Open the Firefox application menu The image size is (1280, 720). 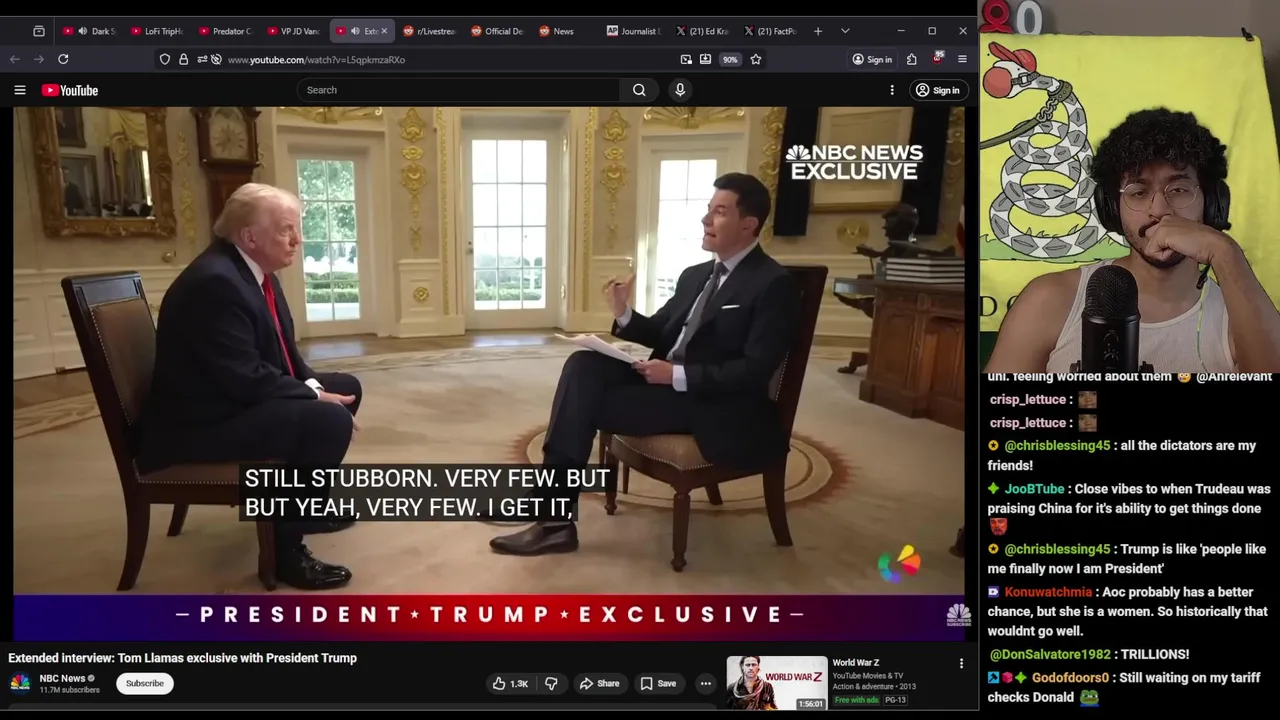962,59
